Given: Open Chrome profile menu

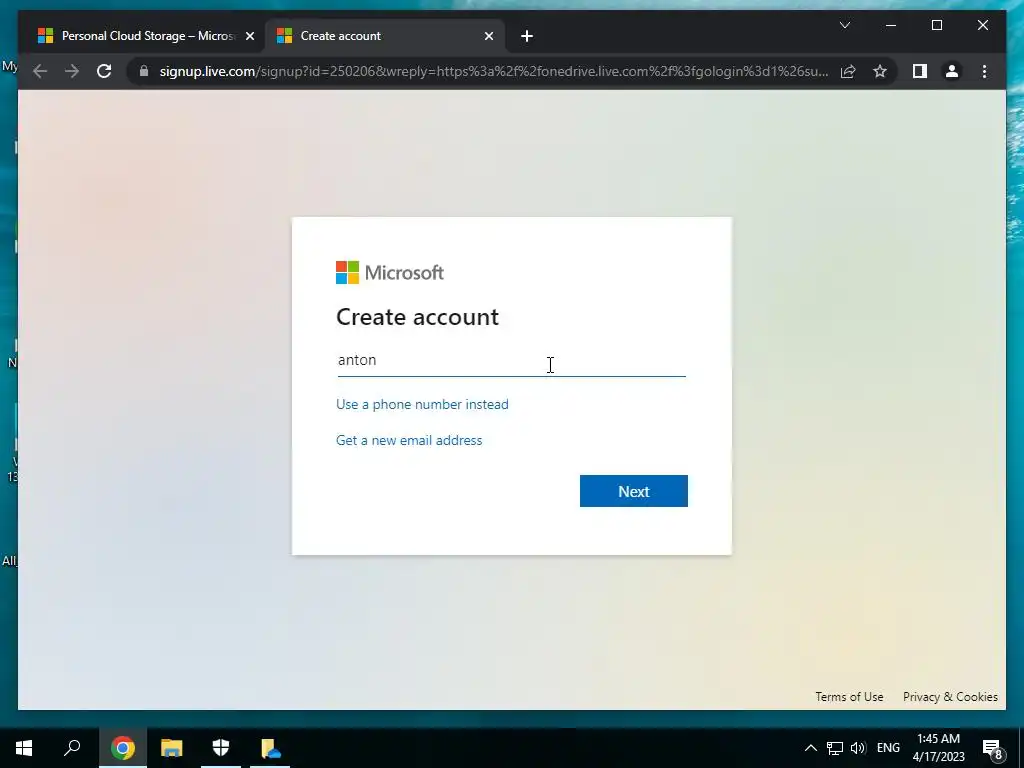Looking at the screenshot, I should coord(952,71).
